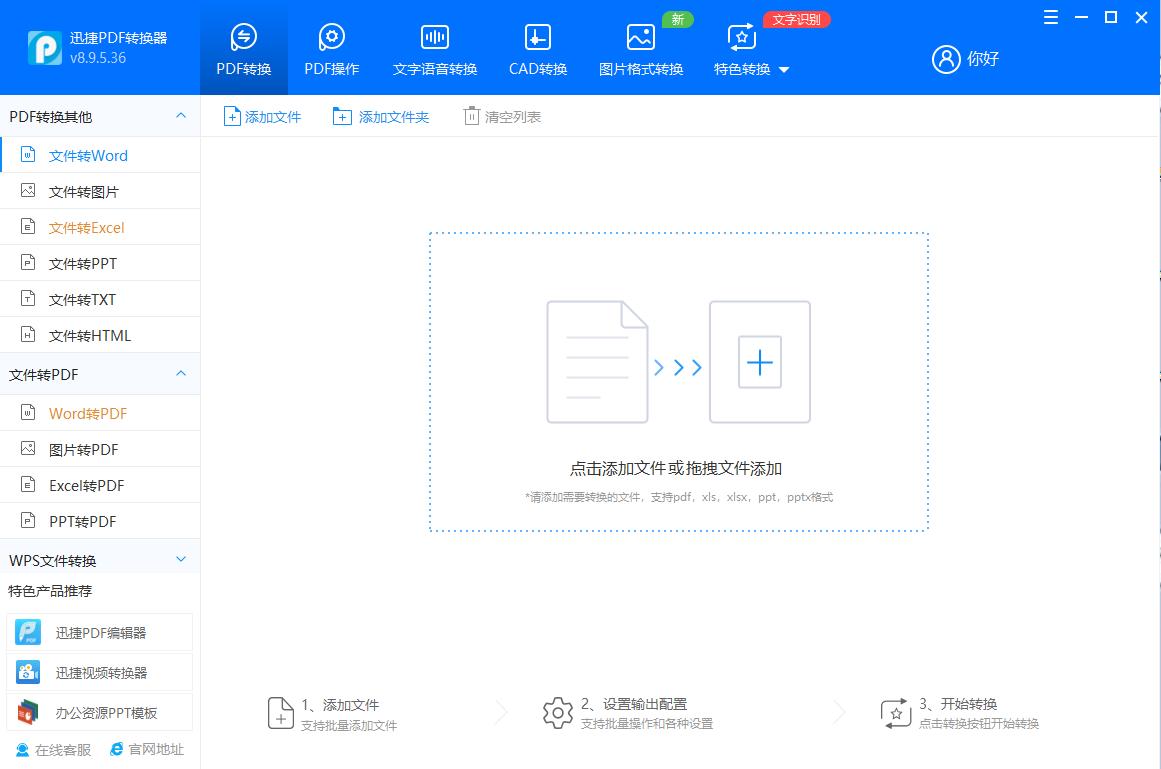Switch to PDF操作 tab
The height and width of the screenshot is (769, 1161).
point(331,49)
